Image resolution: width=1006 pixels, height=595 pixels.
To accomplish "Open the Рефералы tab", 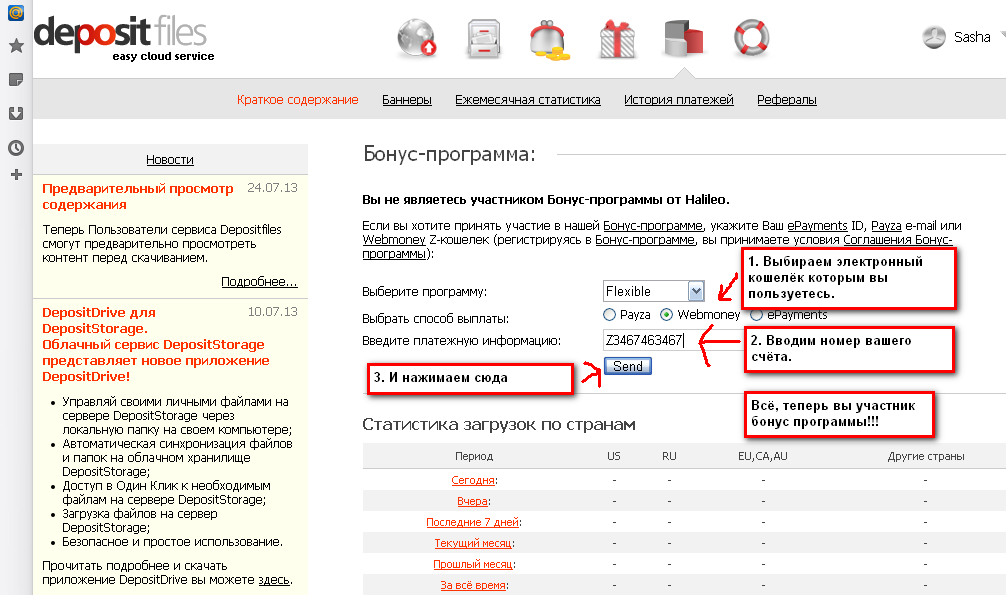I will (787, 99).
